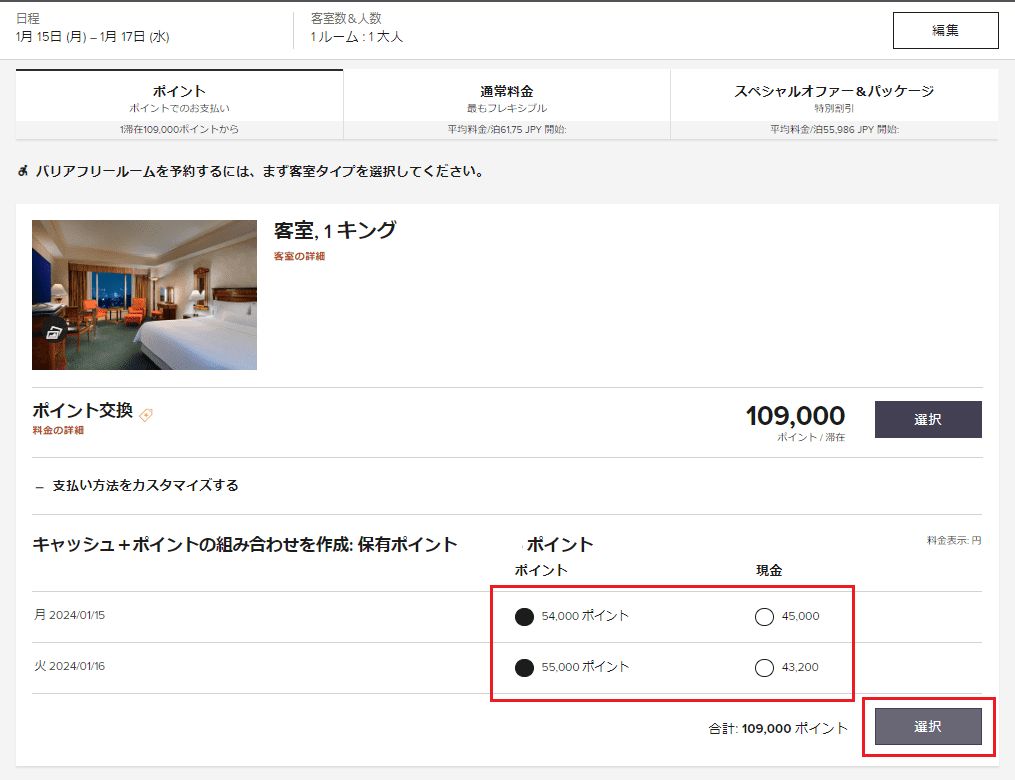Image resolution: width=1015 pixels, height=780 pixels.
Task: Select 55,000 ポイント radio for 01/16
Action: click(524, 668)
